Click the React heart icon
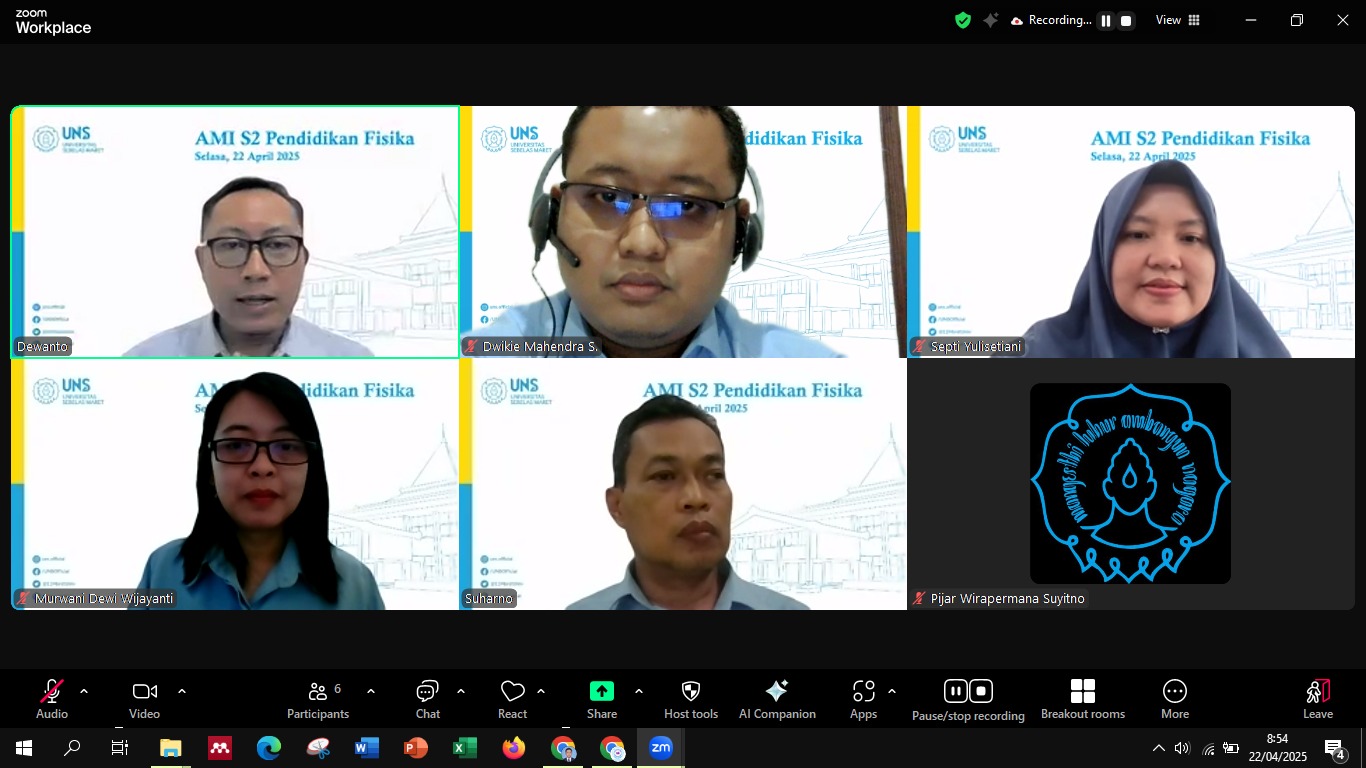Screen dimensions: 1366x768 [x=512, y=698]
